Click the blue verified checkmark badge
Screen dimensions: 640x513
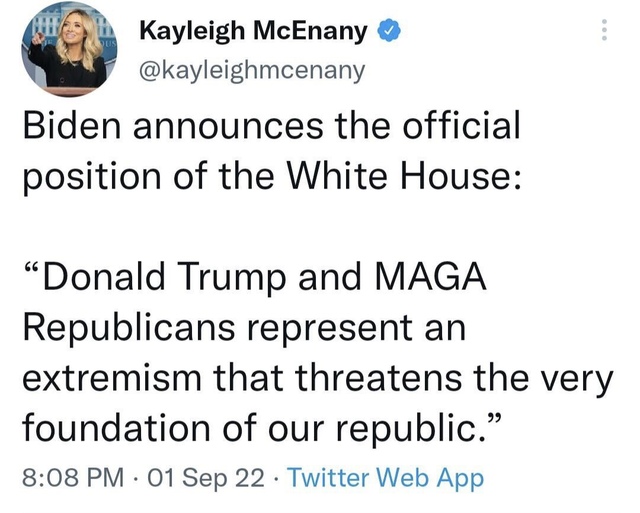pyautogui.click(x=390, y=31)
